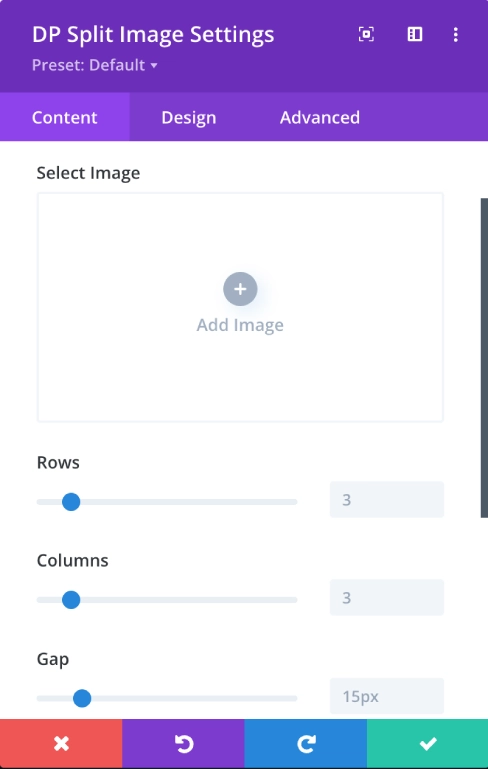Open the Preset: Default dropdown

point(95,65)
